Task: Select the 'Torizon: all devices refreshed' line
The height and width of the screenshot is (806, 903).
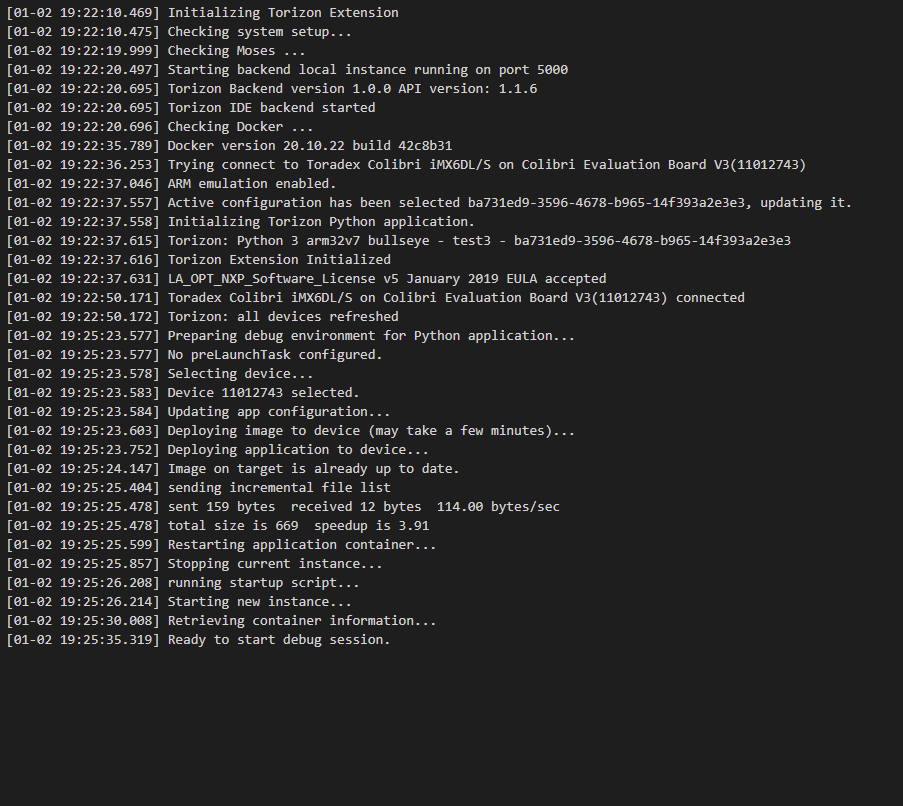Action: pos(202,317)
